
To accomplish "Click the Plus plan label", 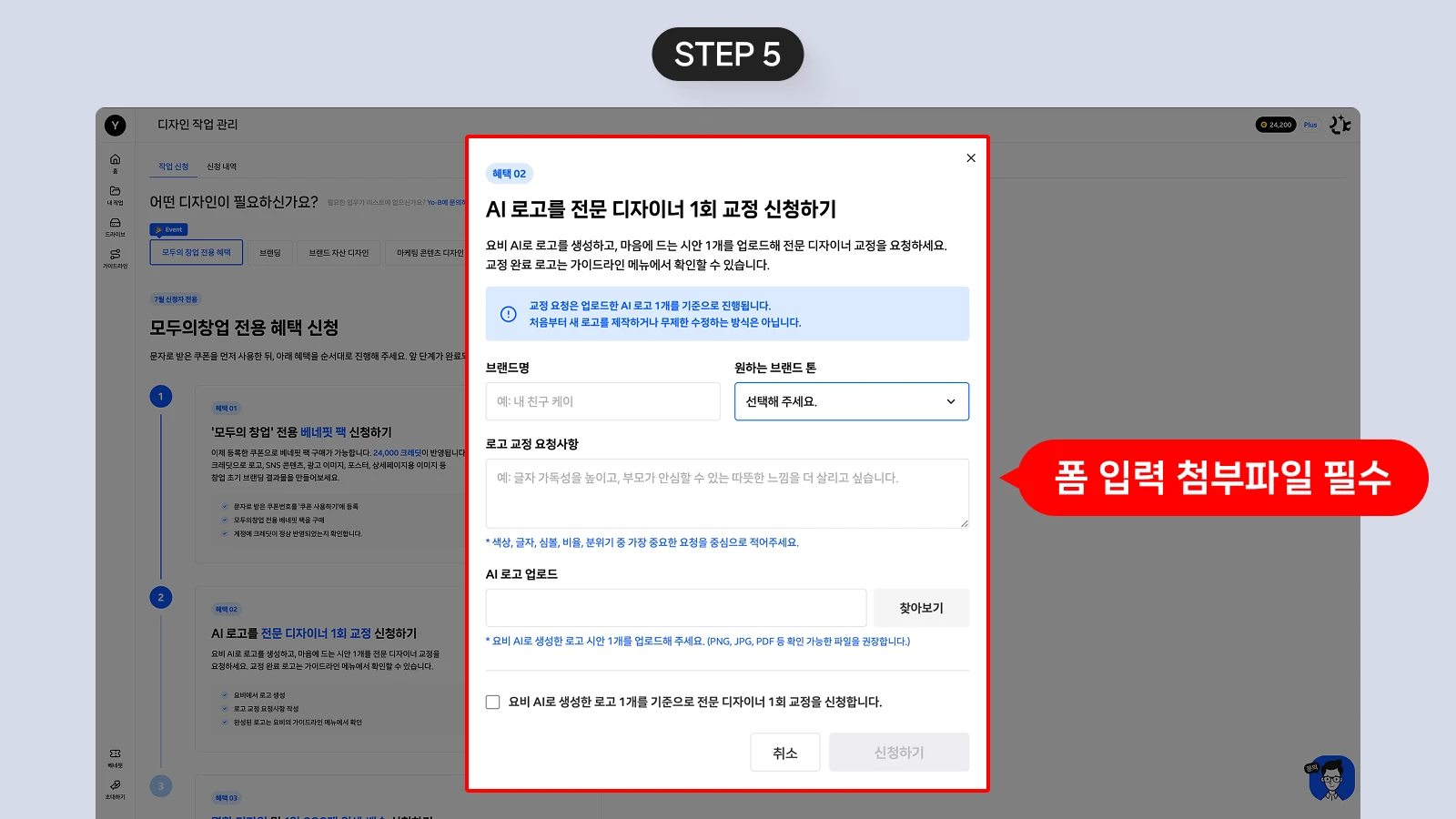I will coord(1310,125).
